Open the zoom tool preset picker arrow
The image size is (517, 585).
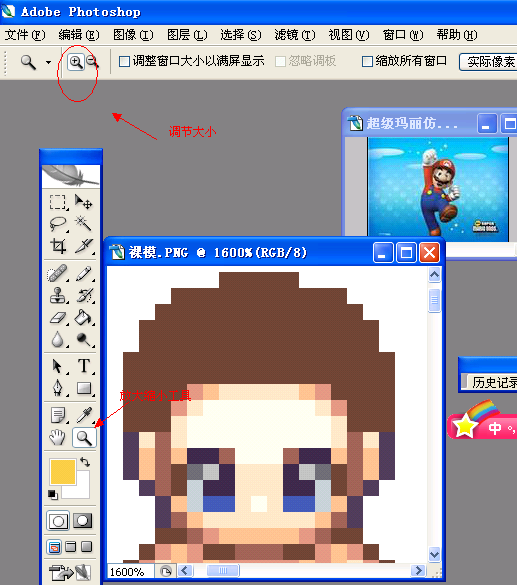click(x=48, y=62)
